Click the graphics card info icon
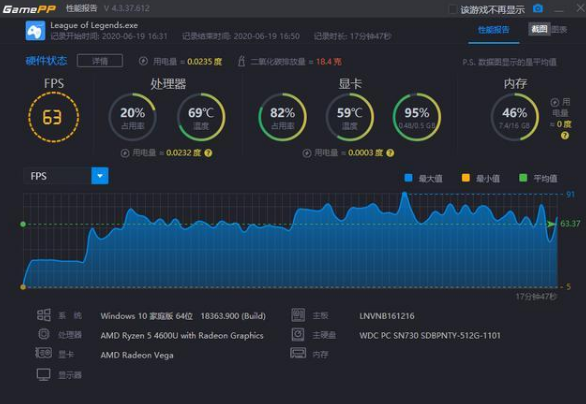Viewport: 586px width, 404px height. click(x=43, y=353)
